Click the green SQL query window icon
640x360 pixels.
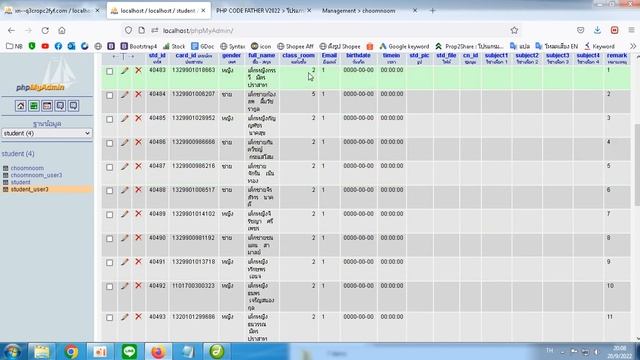click(x=34, y=106)
